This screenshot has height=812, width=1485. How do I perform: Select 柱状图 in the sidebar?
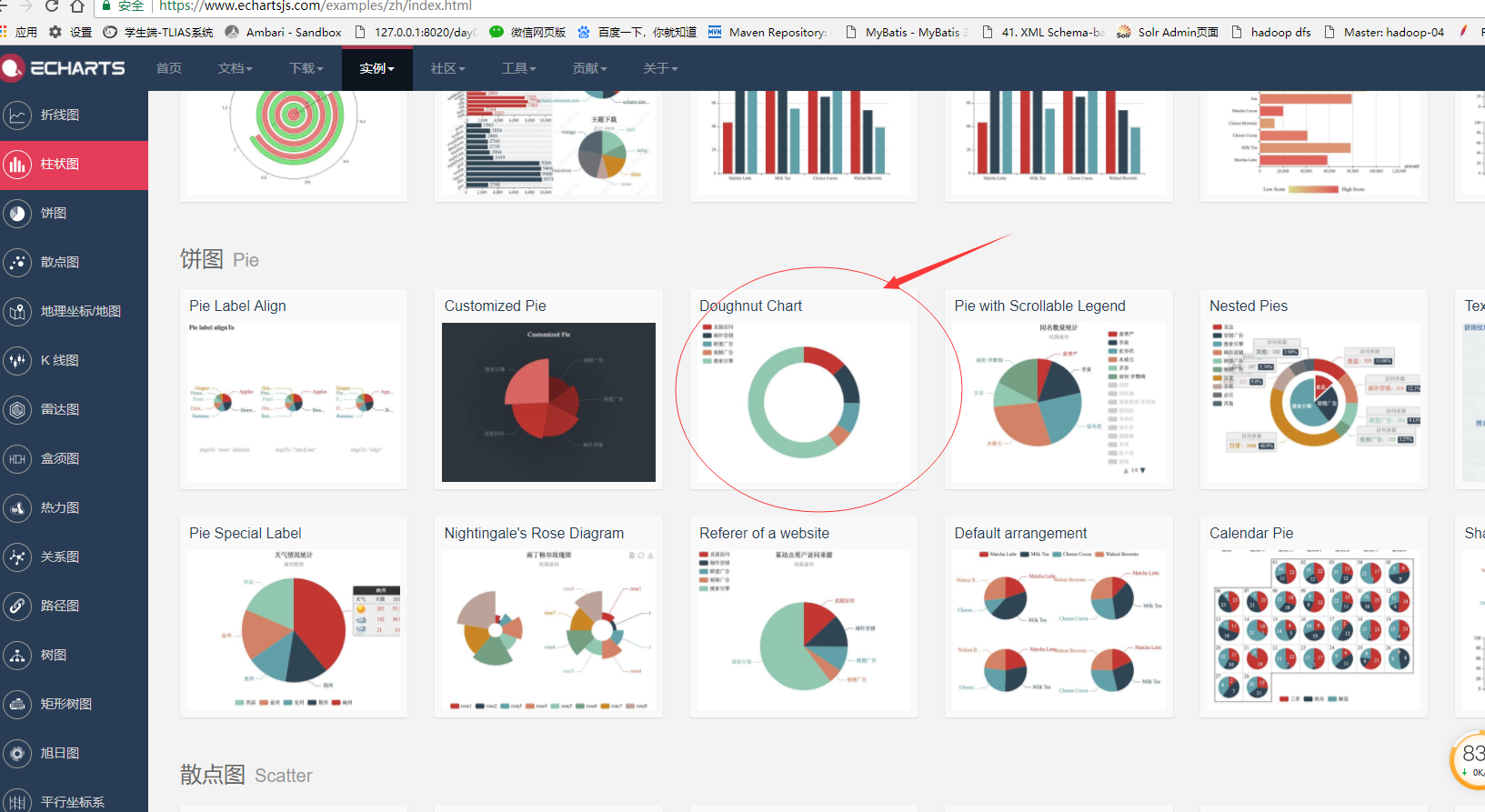(x=60, y=165)
